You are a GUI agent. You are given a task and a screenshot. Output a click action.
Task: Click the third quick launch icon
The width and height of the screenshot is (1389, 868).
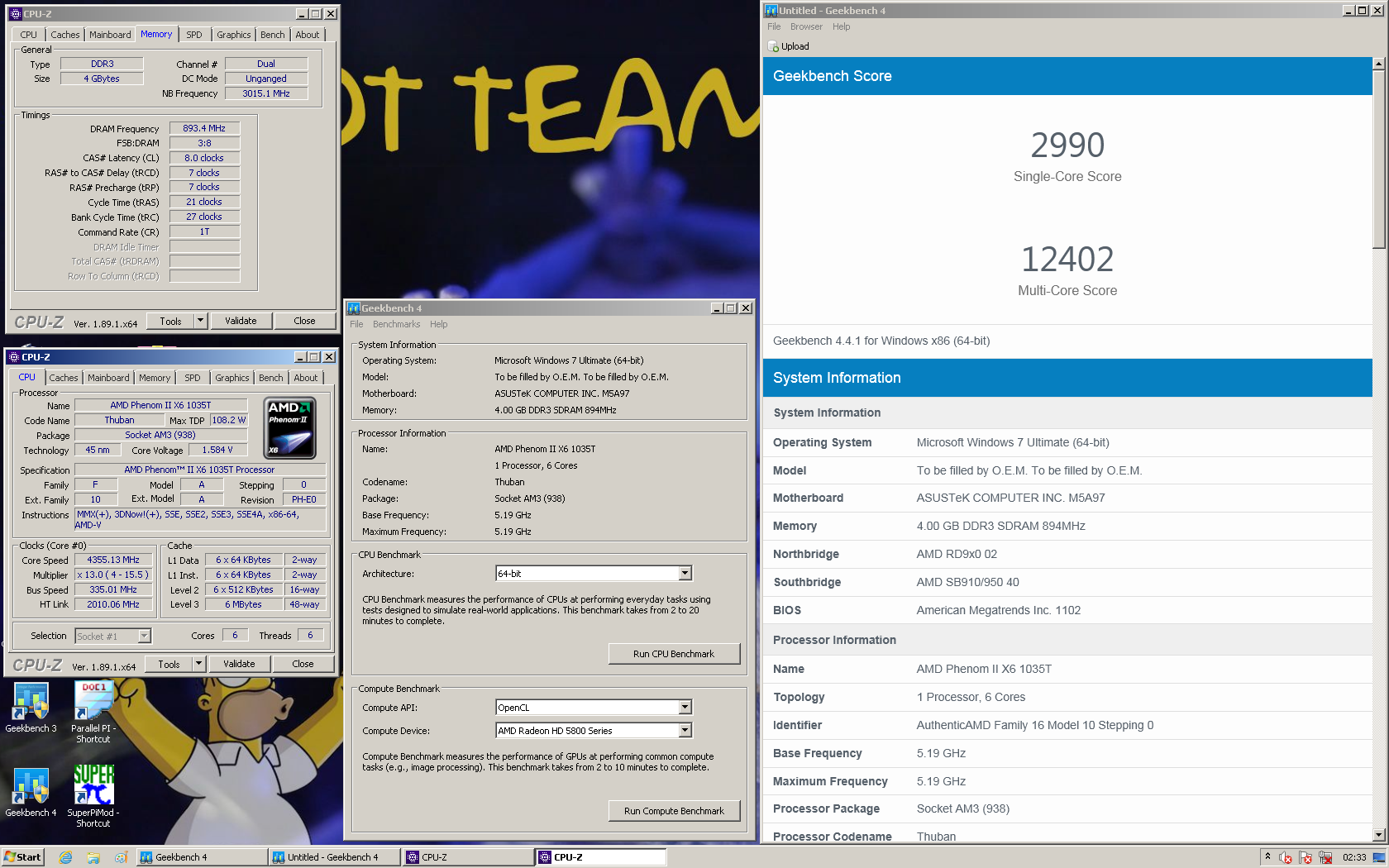click(x=121, y=857)
